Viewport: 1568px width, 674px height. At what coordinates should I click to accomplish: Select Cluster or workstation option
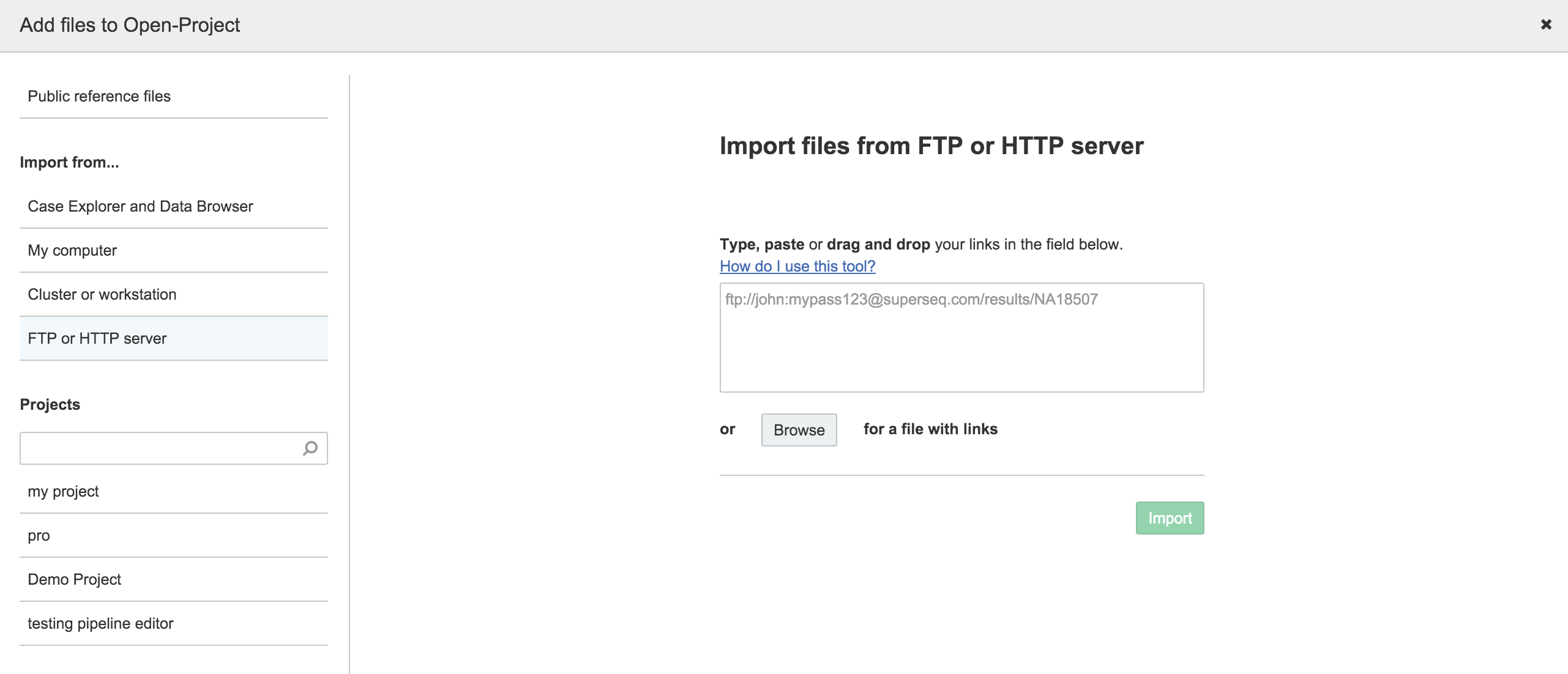coord(102,294)
